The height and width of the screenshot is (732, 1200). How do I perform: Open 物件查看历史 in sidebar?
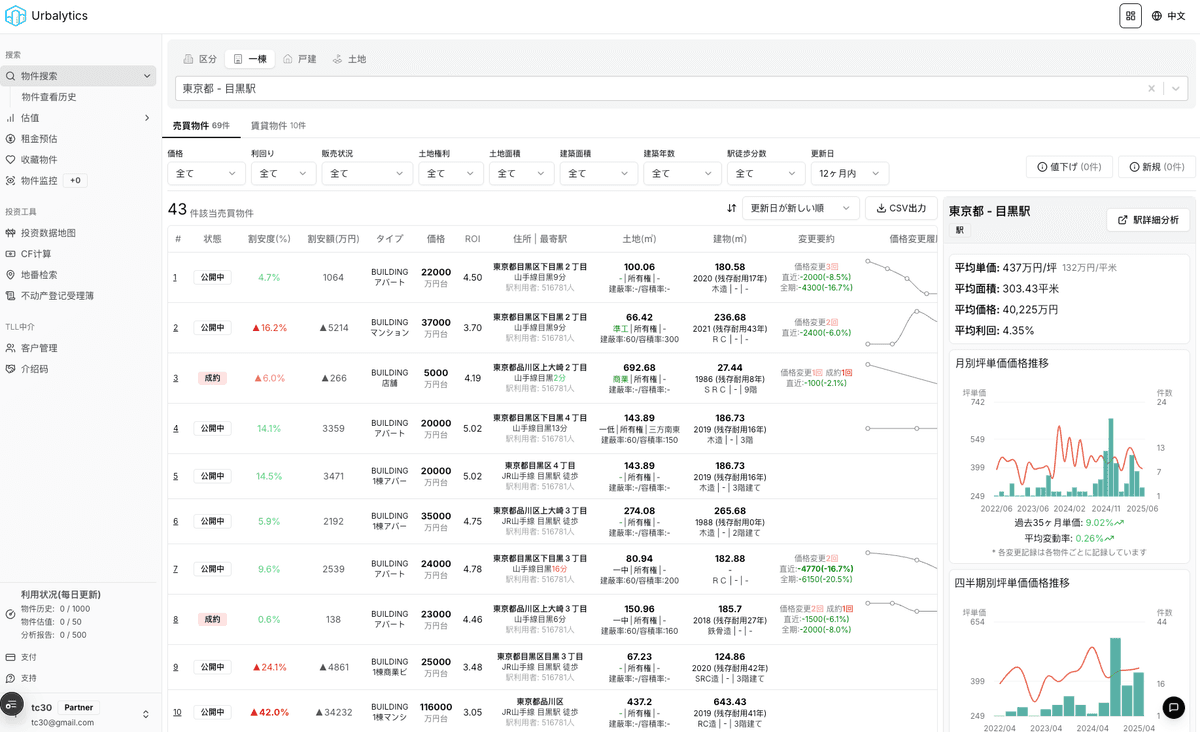coord(49,97)
